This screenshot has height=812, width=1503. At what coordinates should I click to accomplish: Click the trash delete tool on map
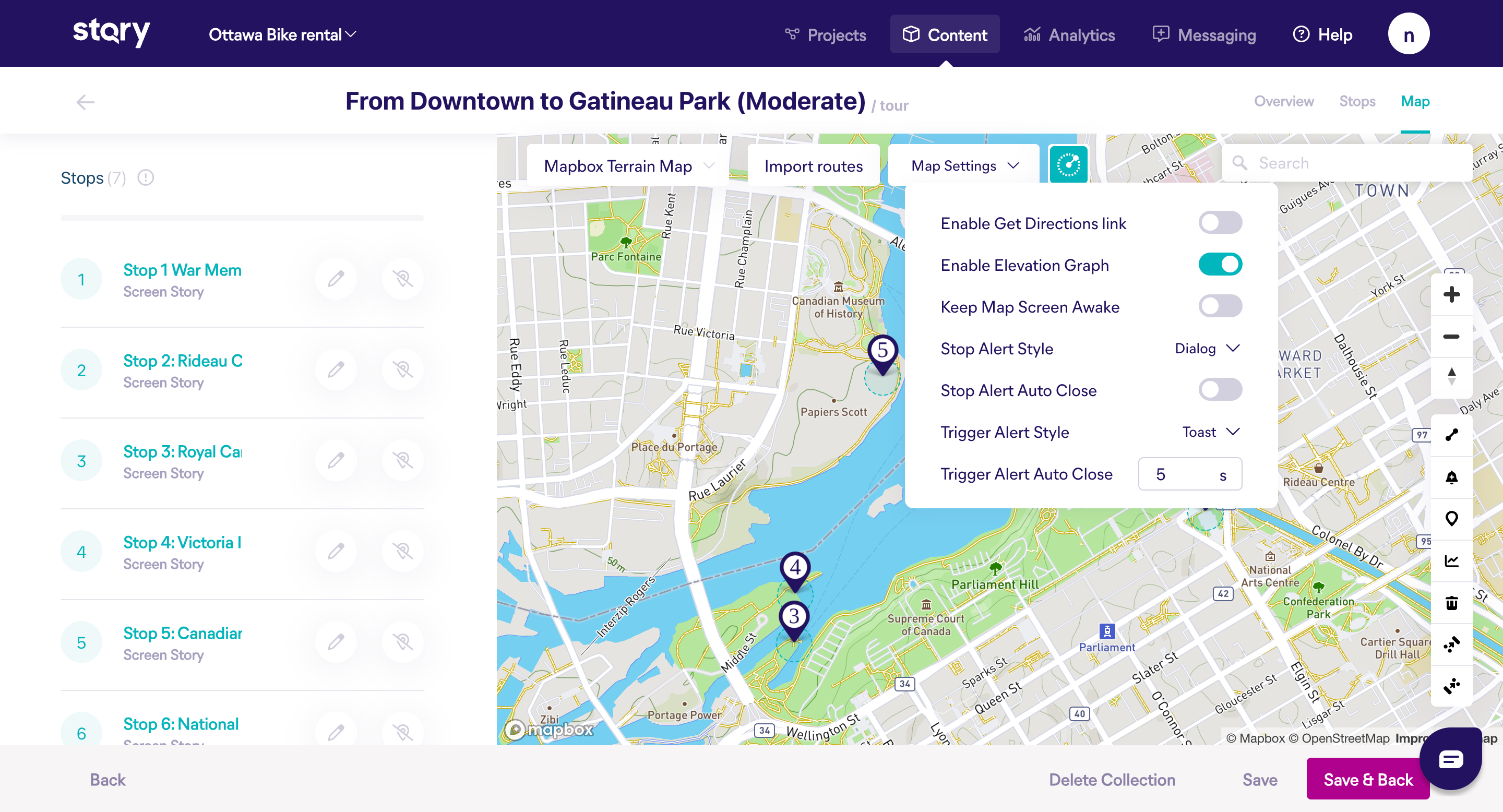[x=1451, y=603]
